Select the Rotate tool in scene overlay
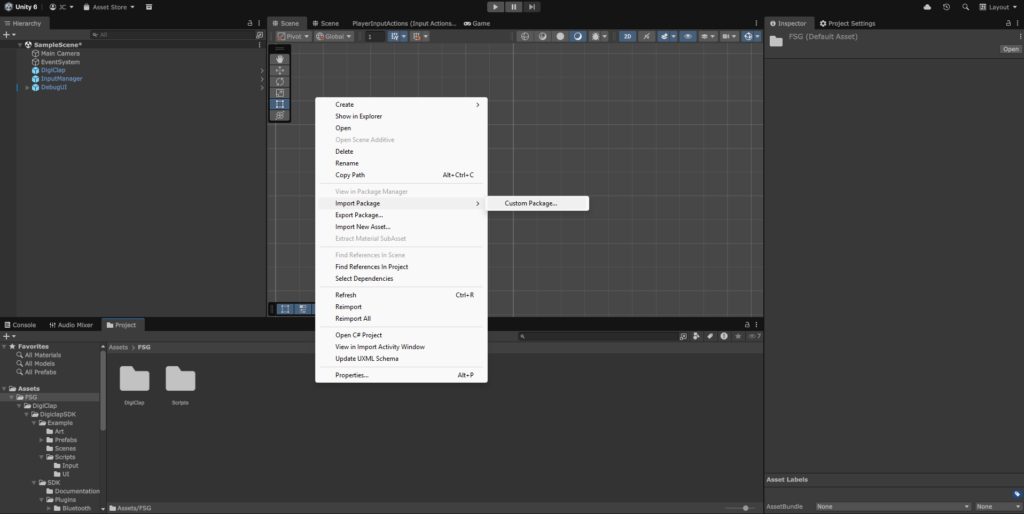Viewport: 1024px width, 514px height. click(x=281, y=82)
